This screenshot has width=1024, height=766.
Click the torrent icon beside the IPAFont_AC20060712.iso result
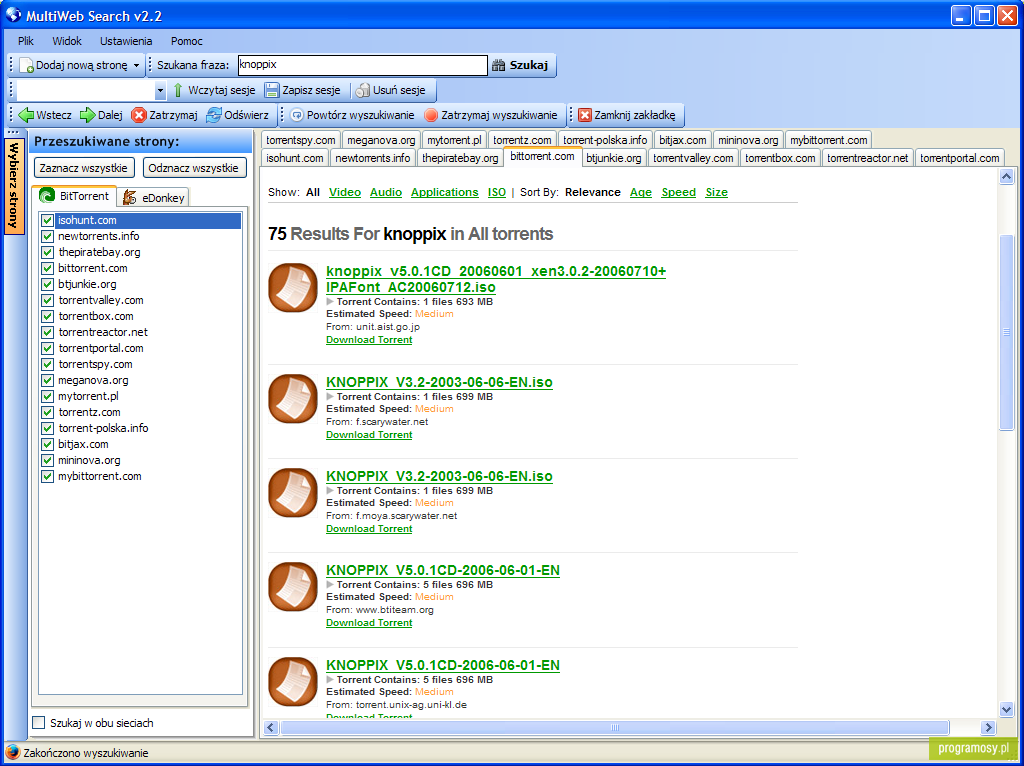tap(293, 287)
